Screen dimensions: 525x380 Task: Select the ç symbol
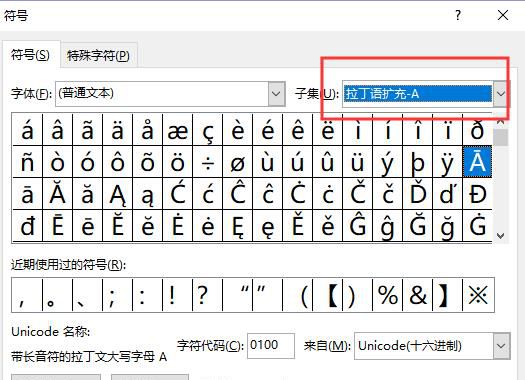208,131
